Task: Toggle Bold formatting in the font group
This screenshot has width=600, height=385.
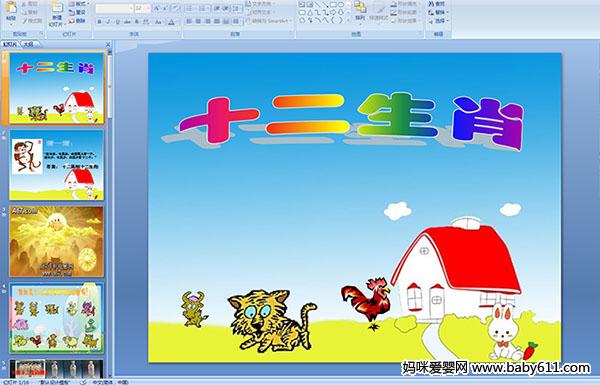Action: pyautogui.click(x=99, y=22)
